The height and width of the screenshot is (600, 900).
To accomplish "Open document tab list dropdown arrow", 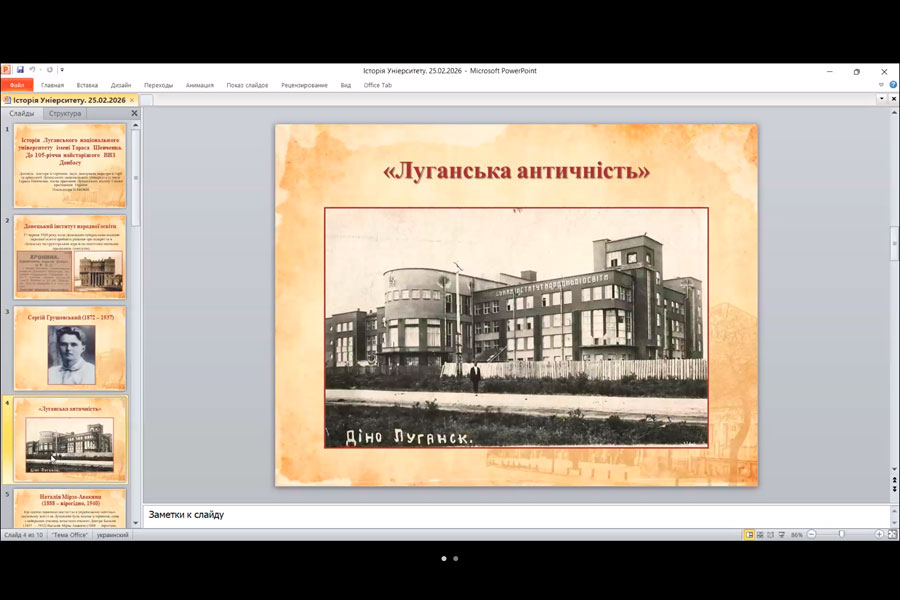I will click(x=881, y=100).
